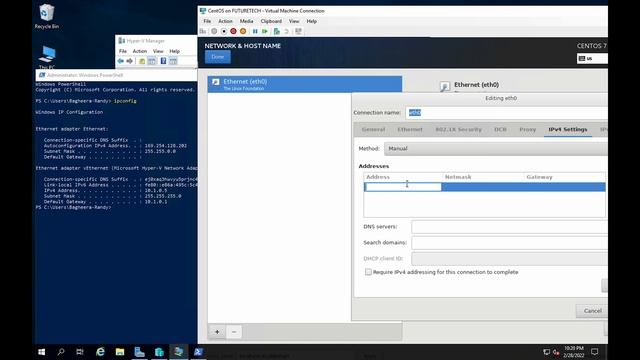The height and width of the screenshot is (360, 640).
Task: Click show/hide action pane icon in Hyper-V Manager
Action: click(173, 61)
